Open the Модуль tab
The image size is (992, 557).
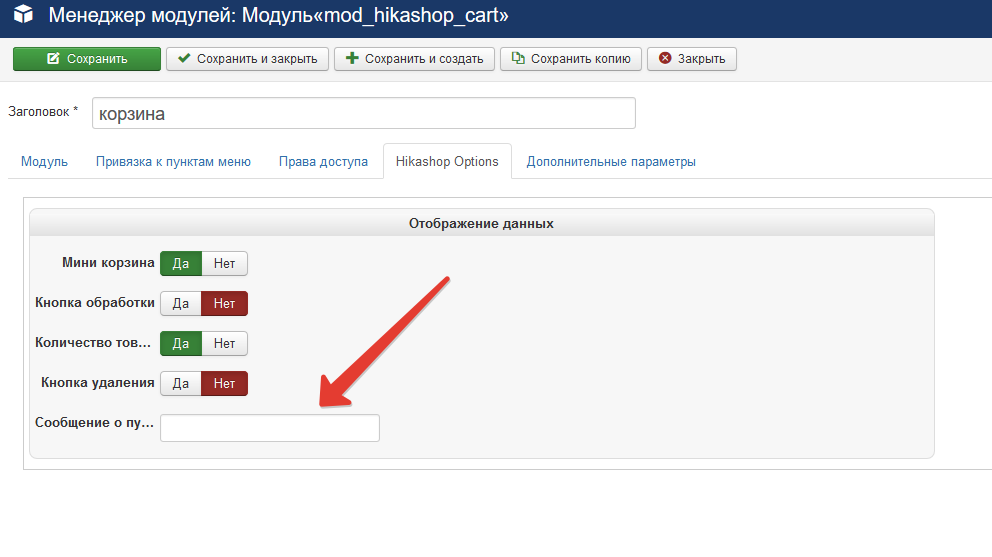(44, 161)
